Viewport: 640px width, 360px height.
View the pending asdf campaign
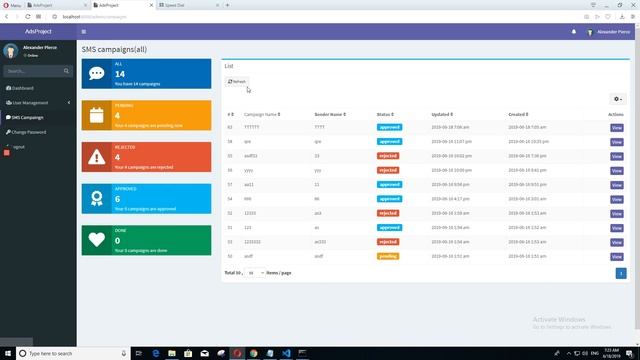[x=617, y=257]
